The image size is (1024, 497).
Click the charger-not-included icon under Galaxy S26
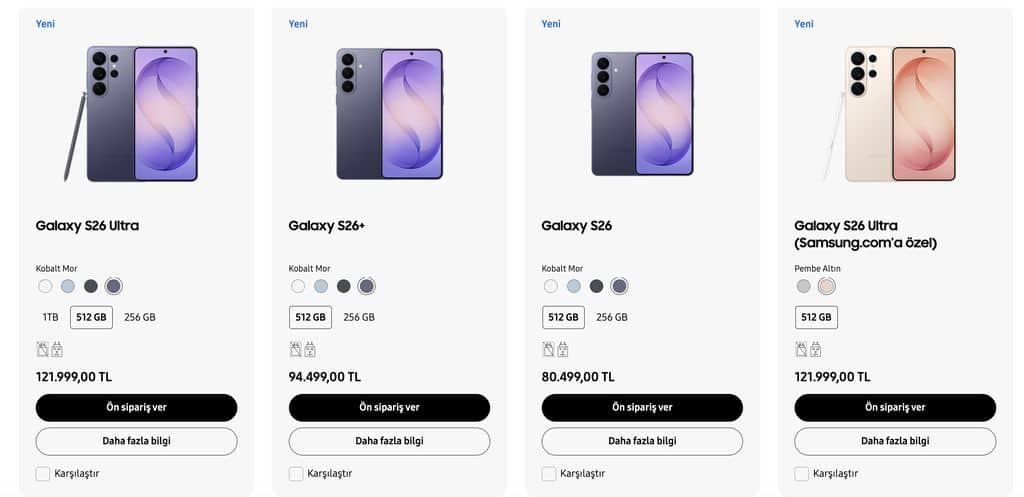click(562, 349)
